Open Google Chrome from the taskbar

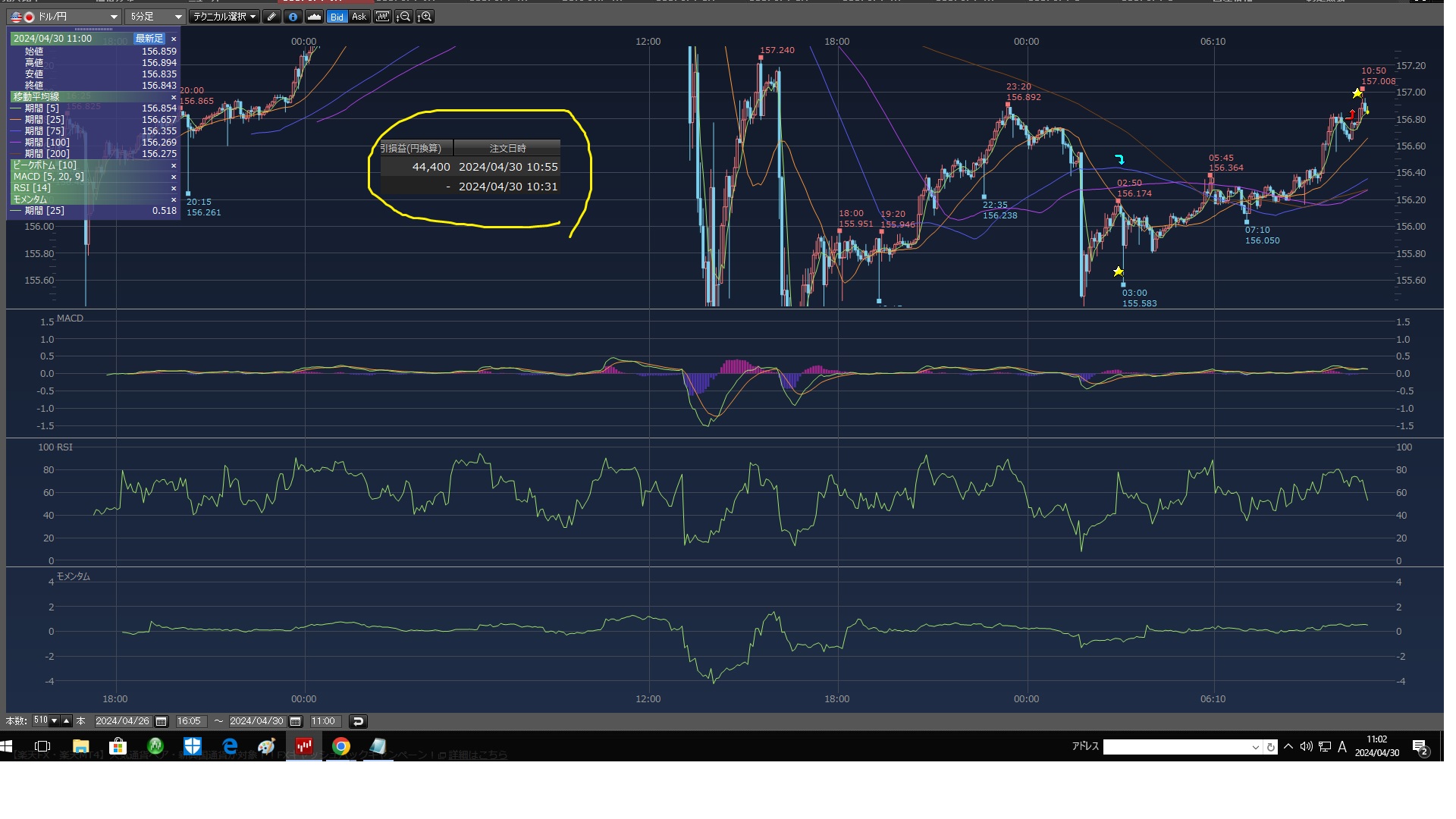341,747
